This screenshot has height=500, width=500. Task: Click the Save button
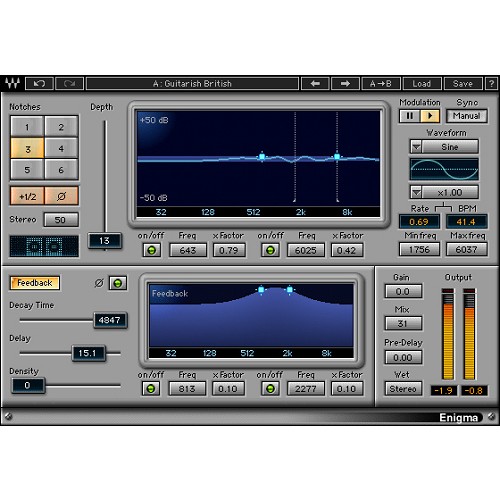[463, 83]
